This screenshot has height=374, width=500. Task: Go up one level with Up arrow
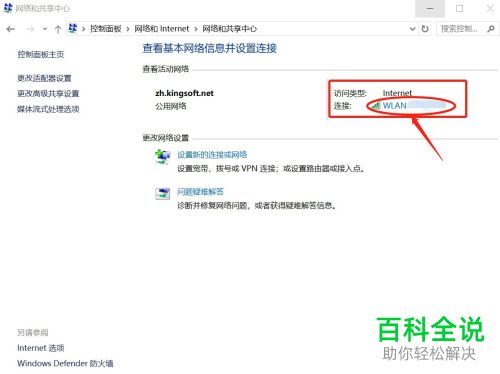(58, 29)
